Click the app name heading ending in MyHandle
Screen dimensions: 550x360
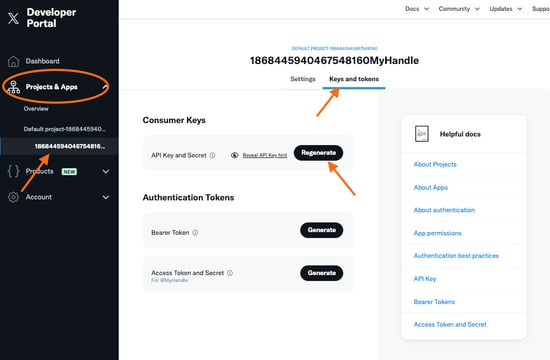click(x=334, y=60)
